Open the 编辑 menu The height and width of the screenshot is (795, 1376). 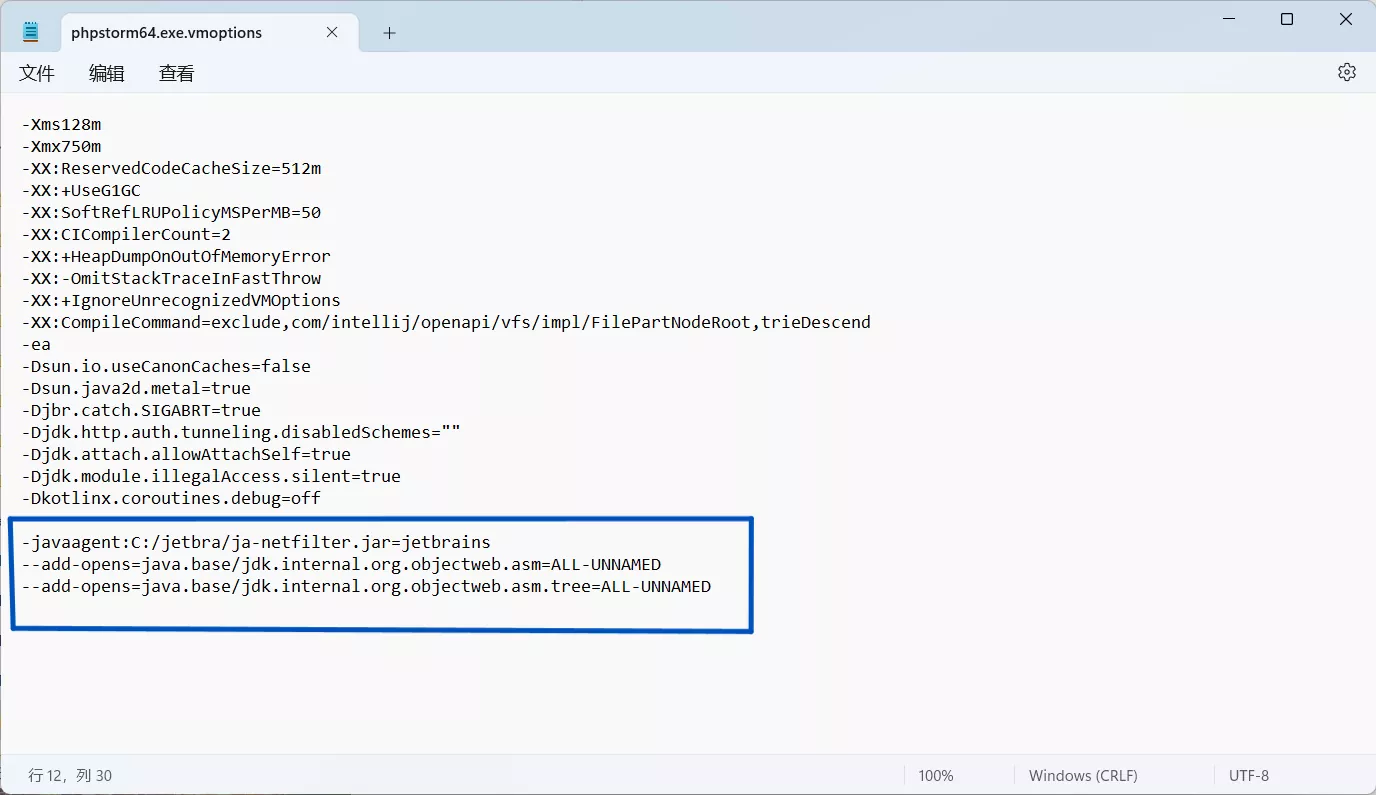point(107,73)
